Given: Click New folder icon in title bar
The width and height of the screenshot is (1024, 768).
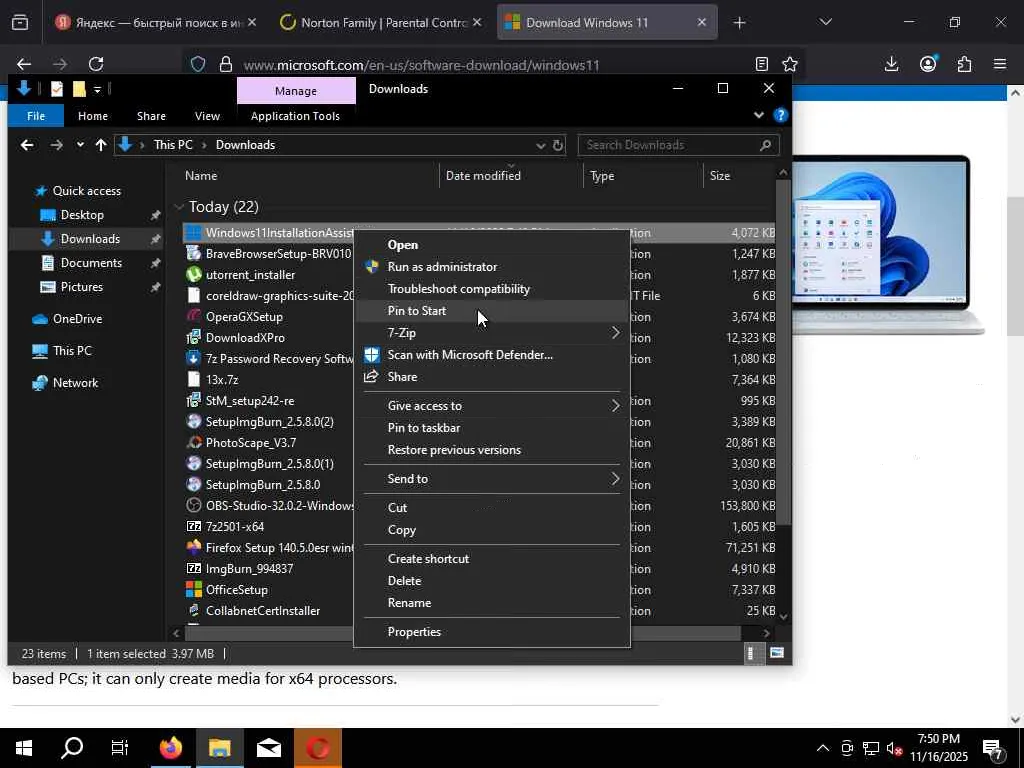Looking at the screenshot, I should click(x=79, y=89).
